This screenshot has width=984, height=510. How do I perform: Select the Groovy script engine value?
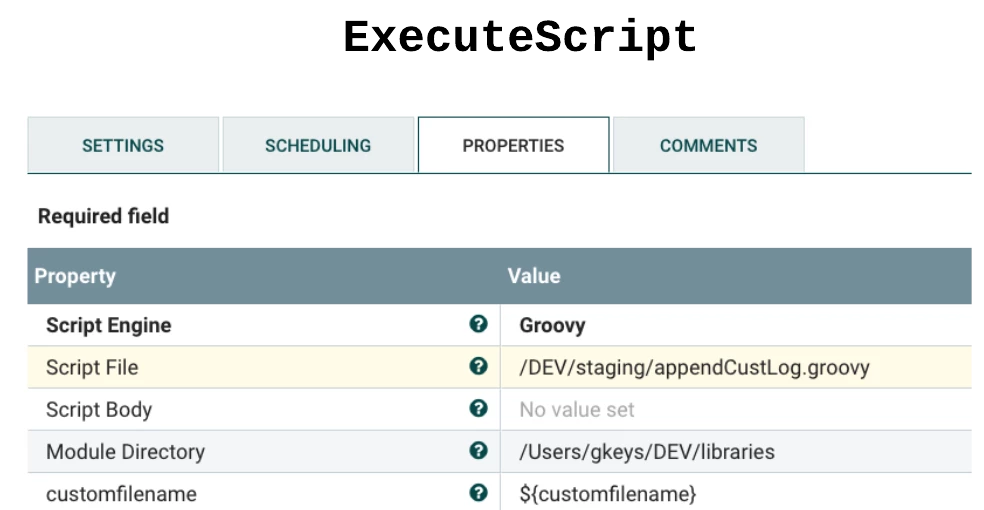pyautogui.click(x=552, y=325)
